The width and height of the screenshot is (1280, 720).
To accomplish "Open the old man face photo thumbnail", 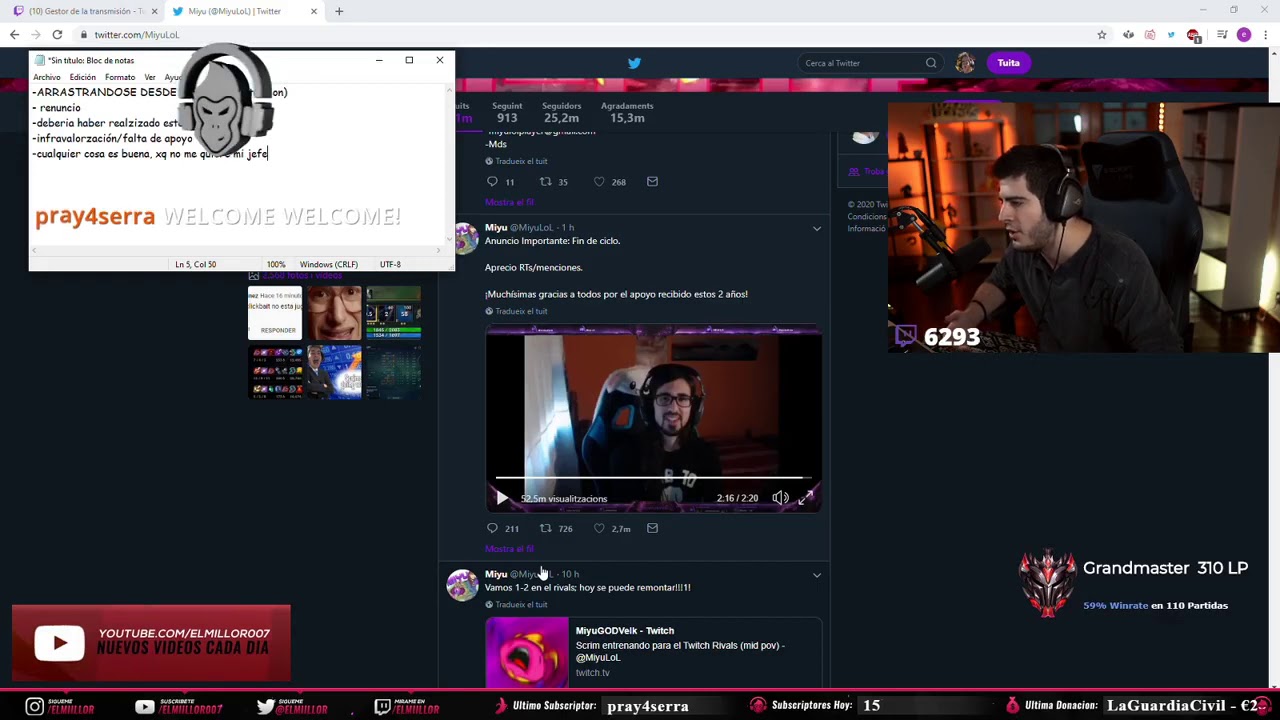I will coord(333,314).
